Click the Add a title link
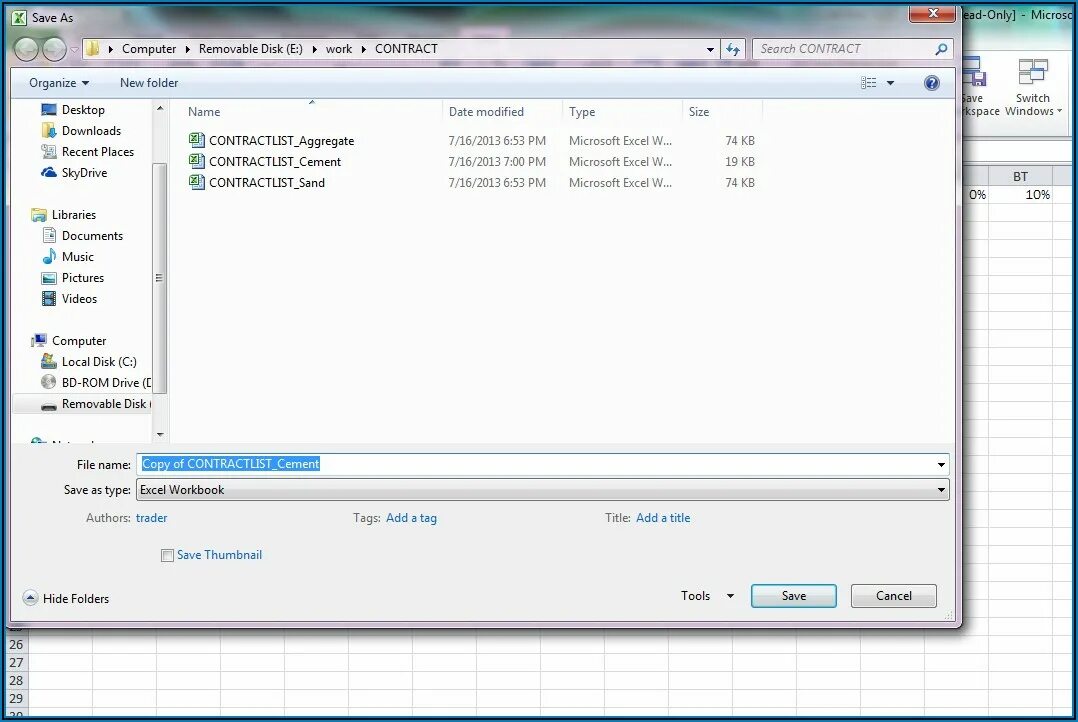Screen dimensions: 1078x722 pos(663,518)
